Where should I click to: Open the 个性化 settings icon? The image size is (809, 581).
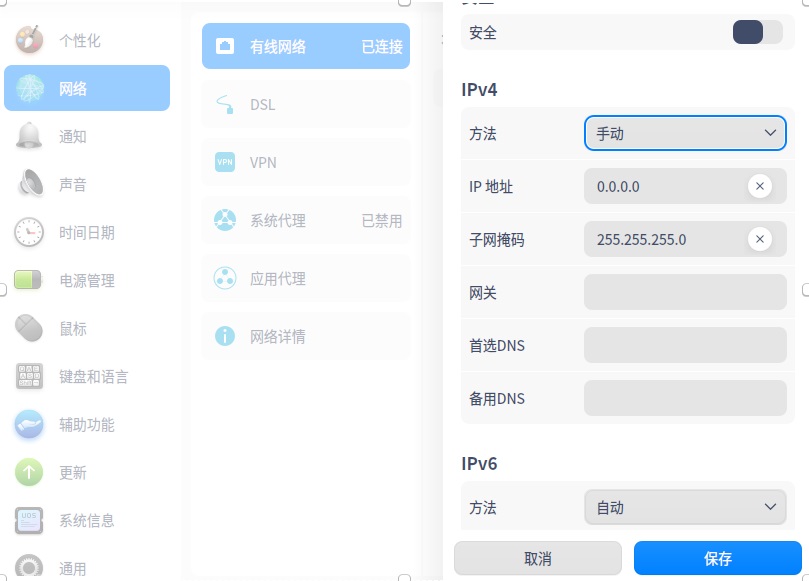(29, 40)
